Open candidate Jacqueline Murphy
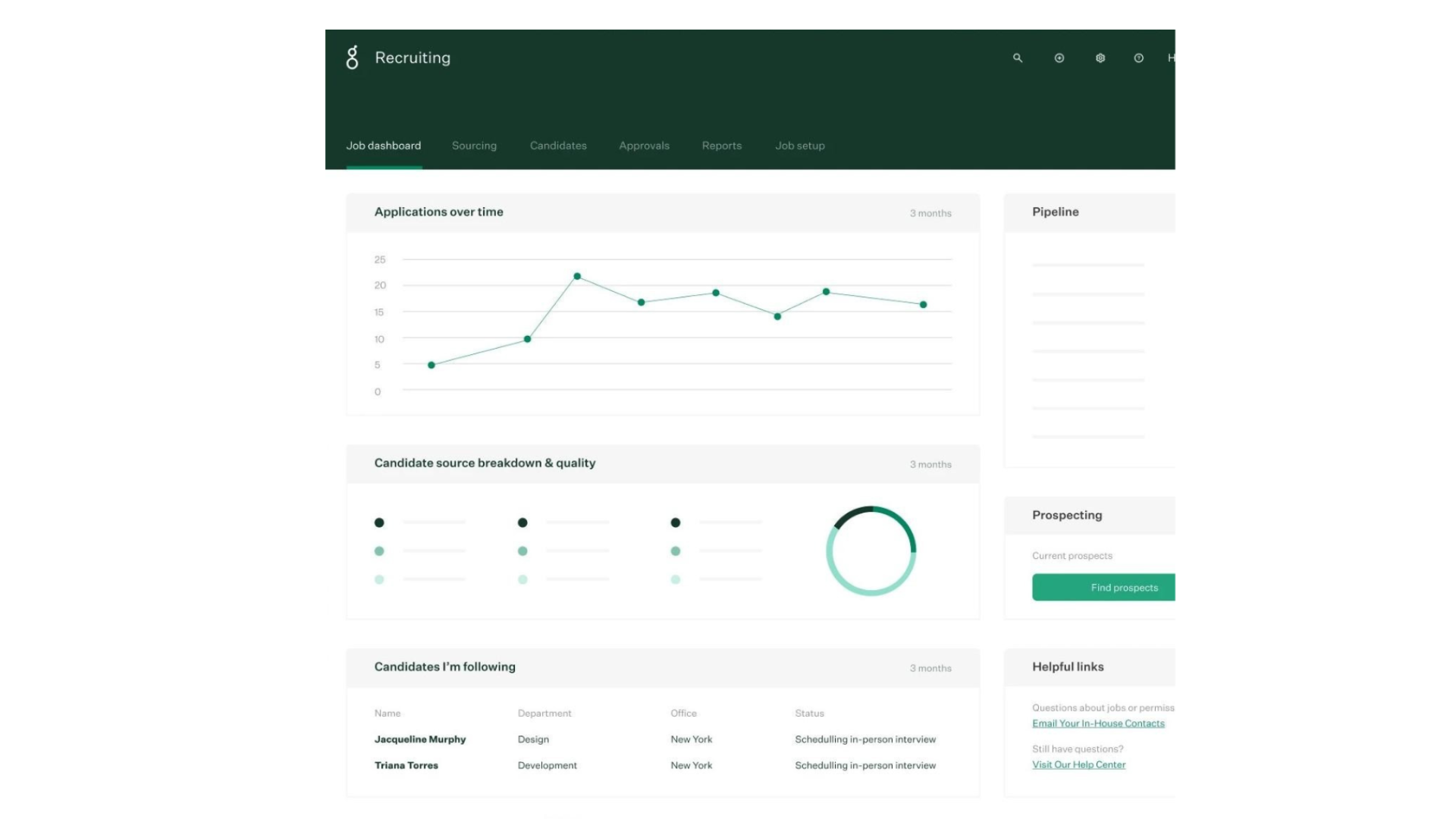 point(420,739)
